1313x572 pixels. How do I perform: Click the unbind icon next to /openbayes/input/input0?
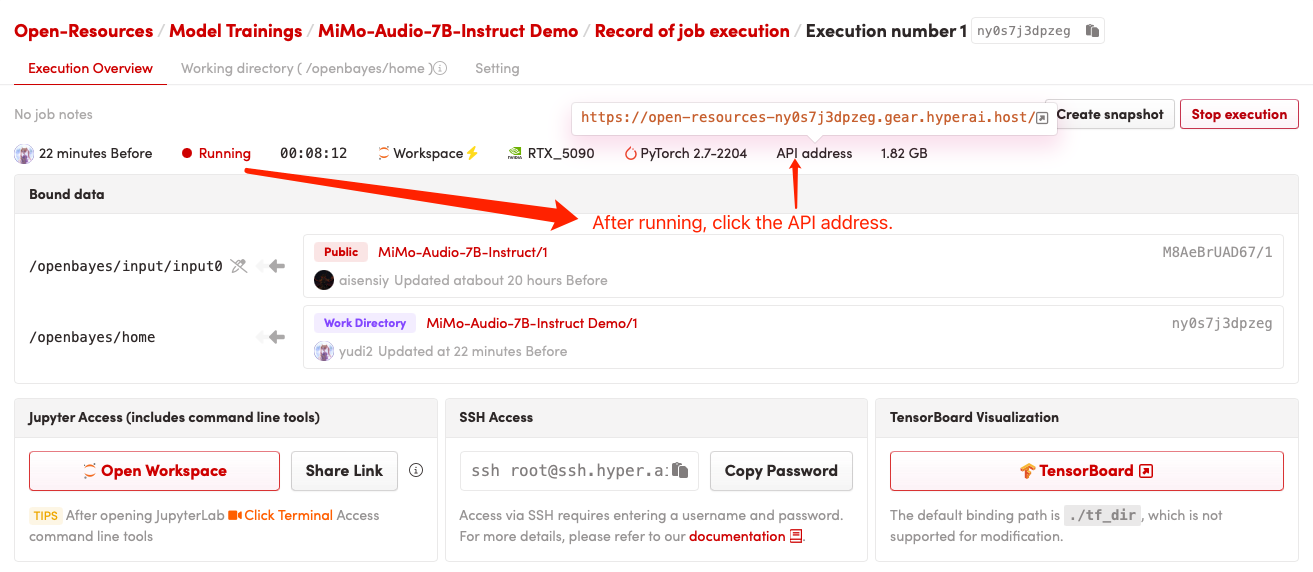pos(238,266)
